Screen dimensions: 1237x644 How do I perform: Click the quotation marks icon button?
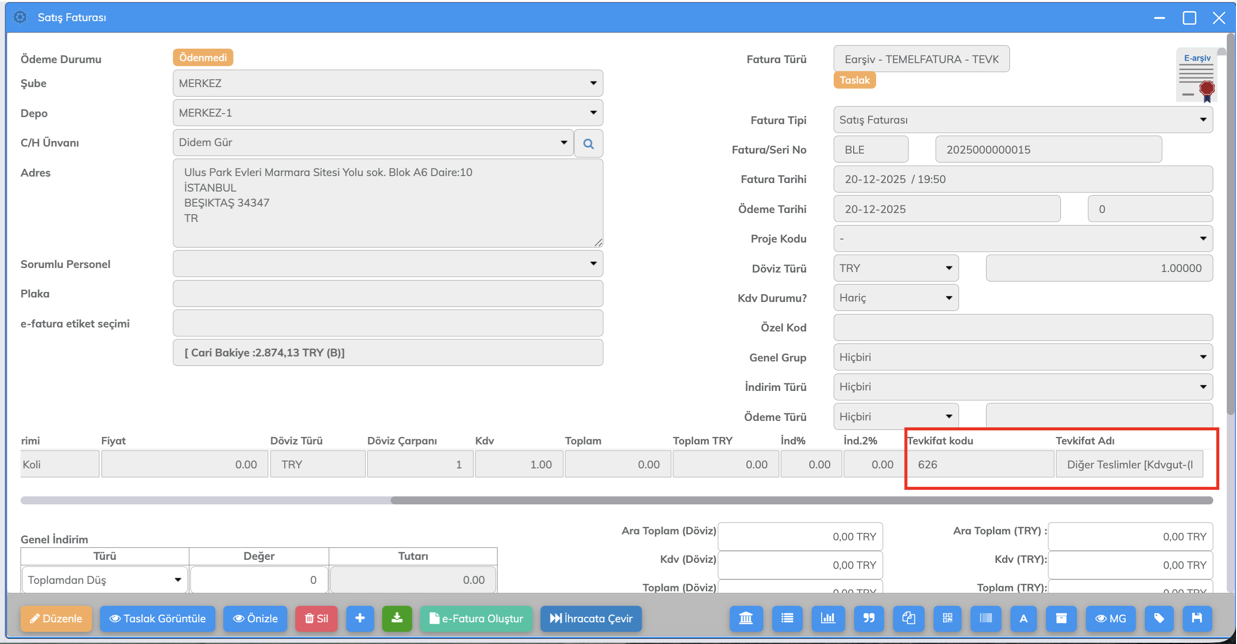click(868, 619)
